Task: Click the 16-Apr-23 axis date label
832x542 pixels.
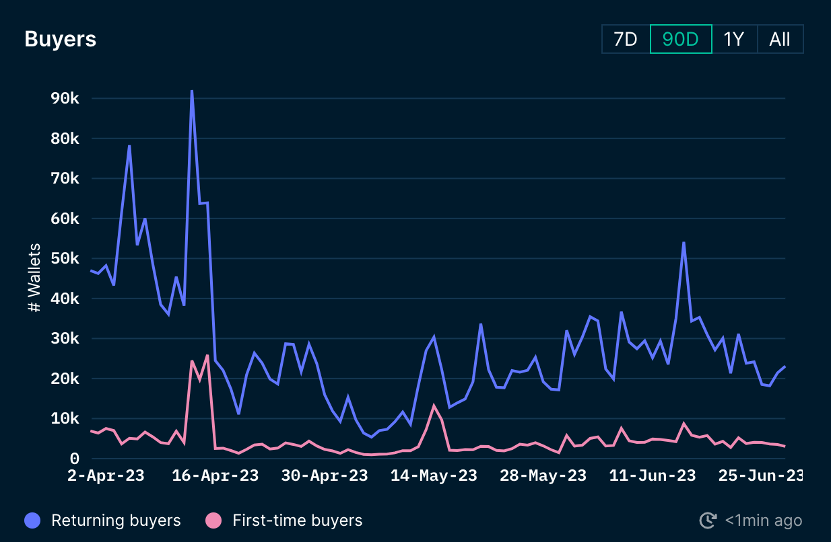Action: (x=215, y=476)
